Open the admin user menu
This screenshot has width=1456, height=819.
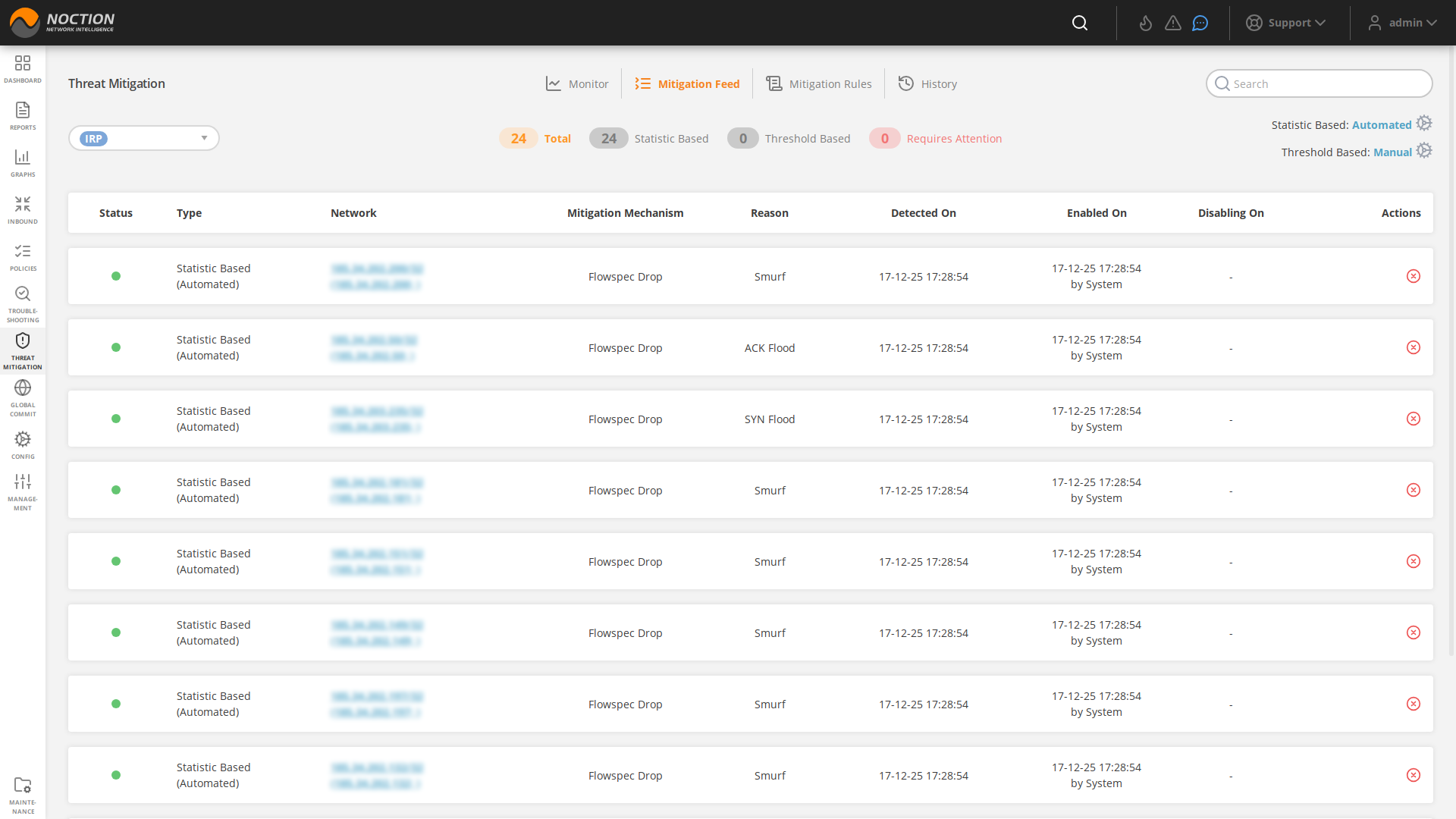click(x=1402, y=23)
